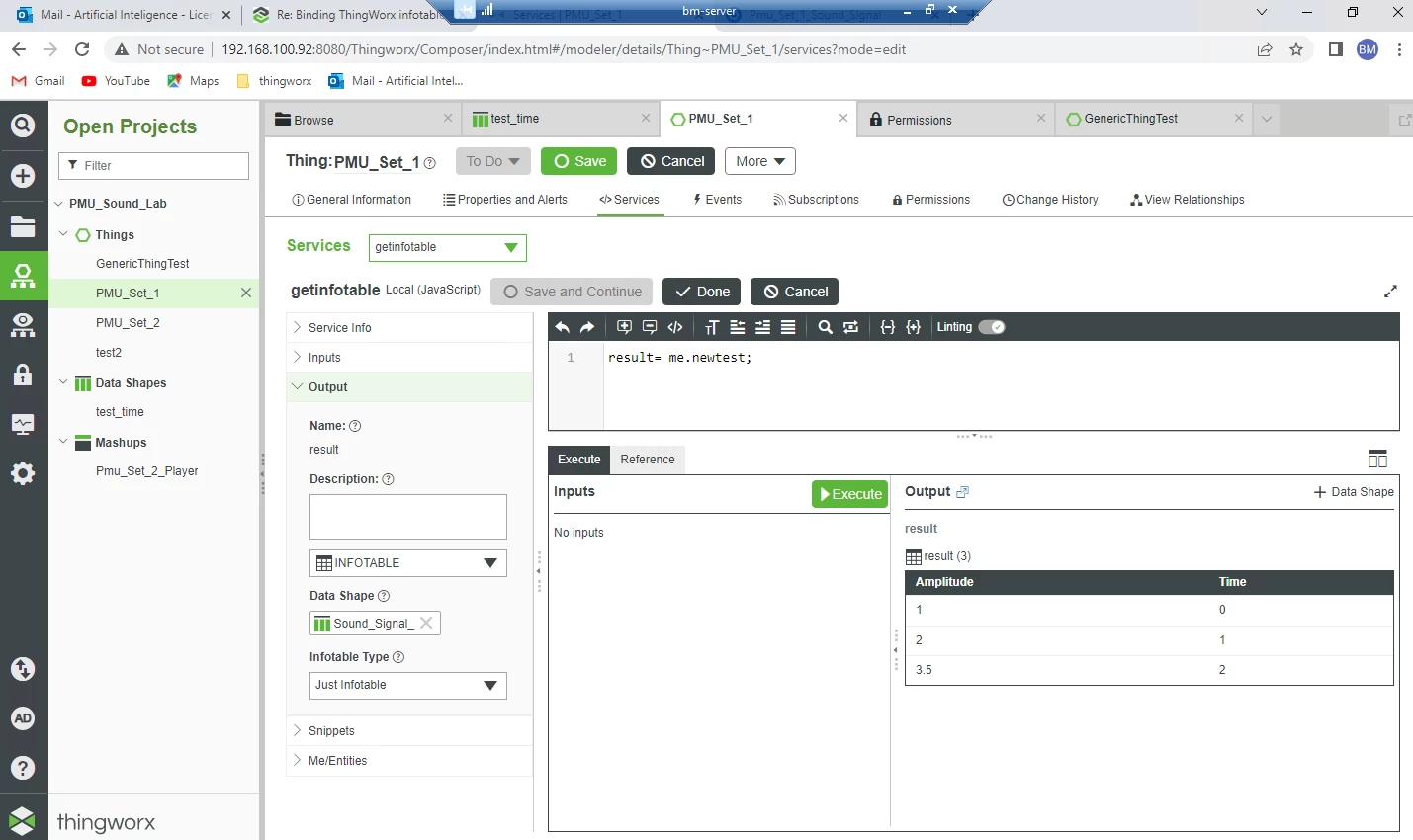Click the remove comment icon in editor toolbar

[x=650, y=327]
